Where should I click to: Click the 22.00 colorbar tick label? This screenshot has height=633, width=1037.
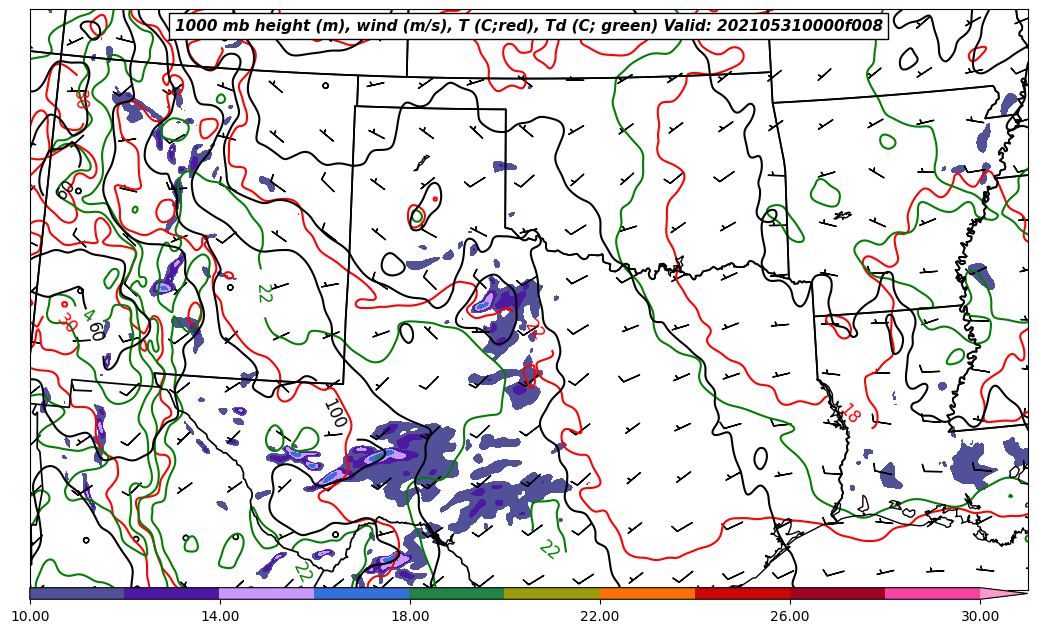point(600,616)
